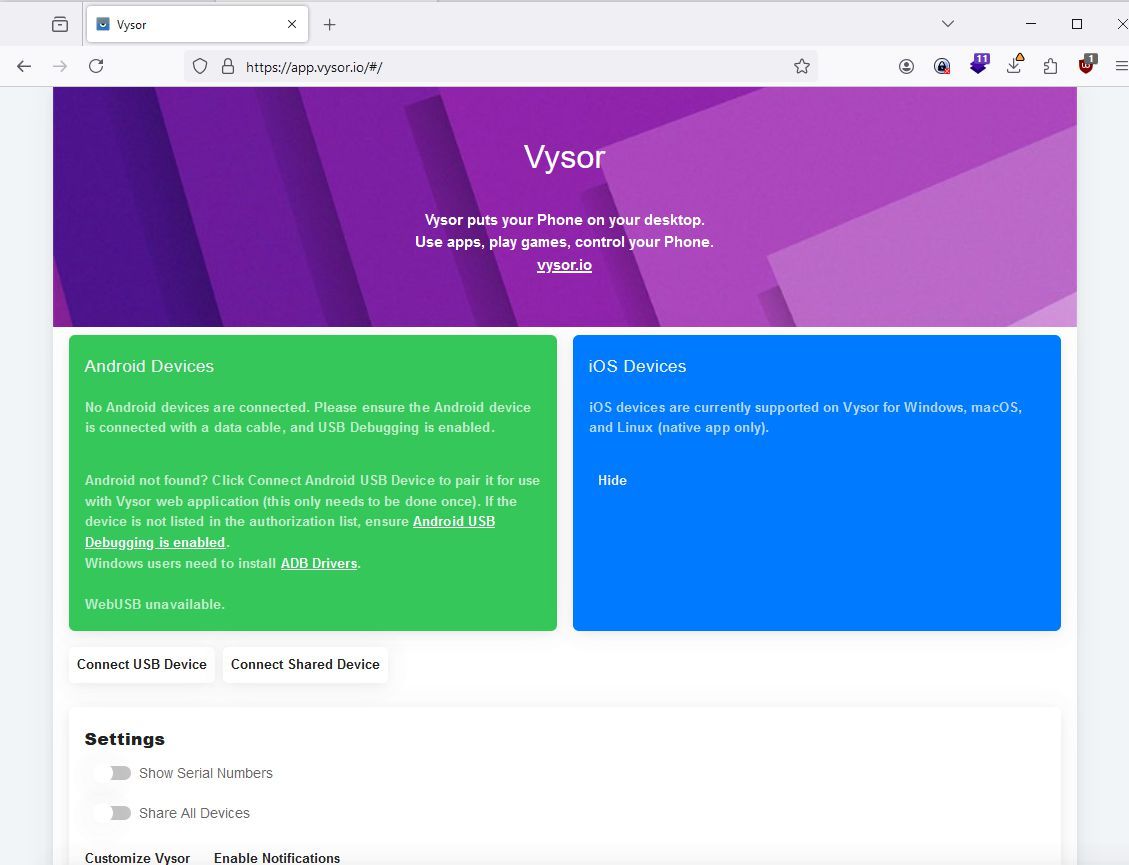
Task: Open the Firefox View icon
Action: (x=60, y=24)
